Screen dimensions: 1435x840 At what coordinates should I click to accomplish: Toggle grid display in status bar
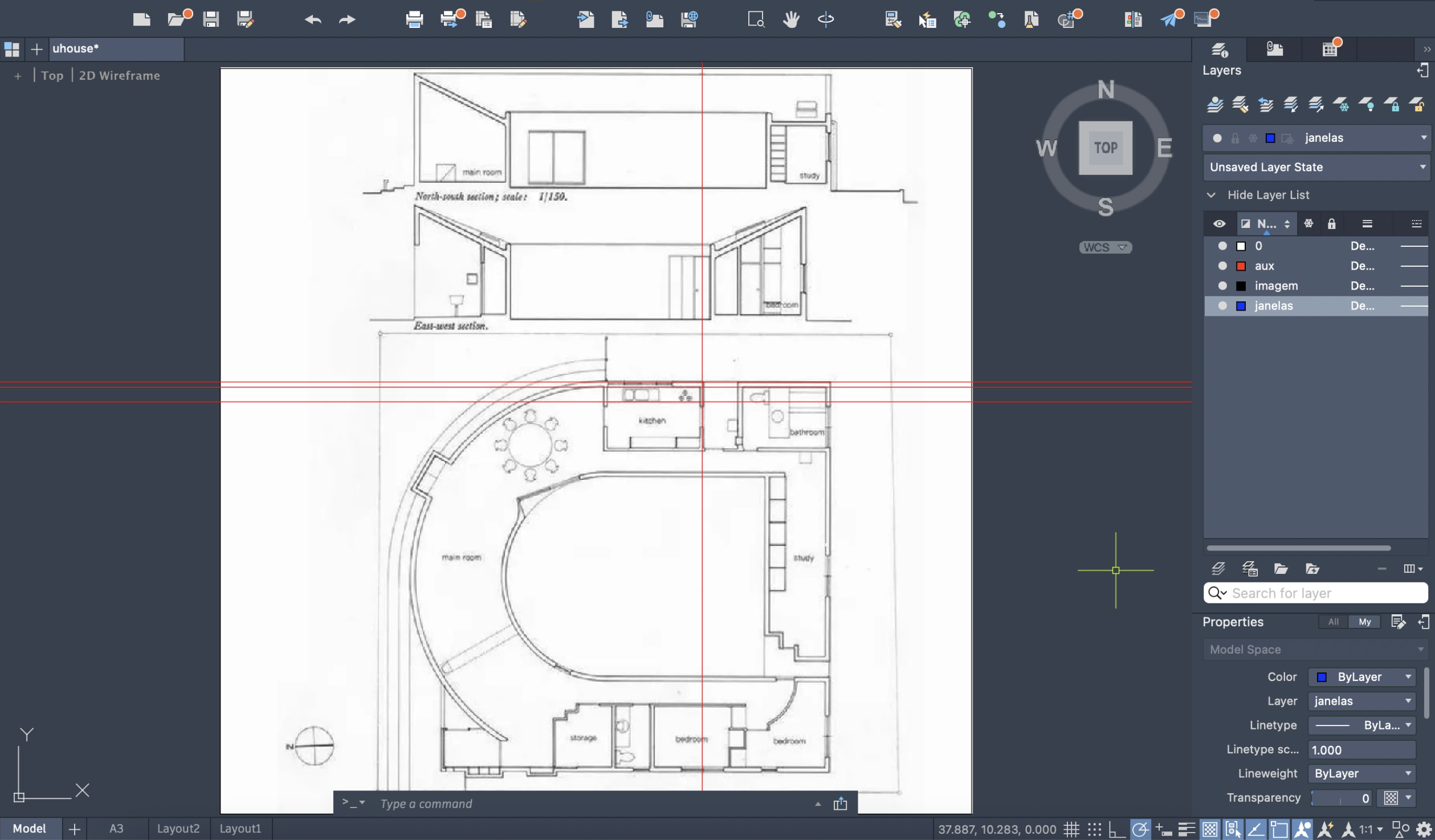[1071, 829]
